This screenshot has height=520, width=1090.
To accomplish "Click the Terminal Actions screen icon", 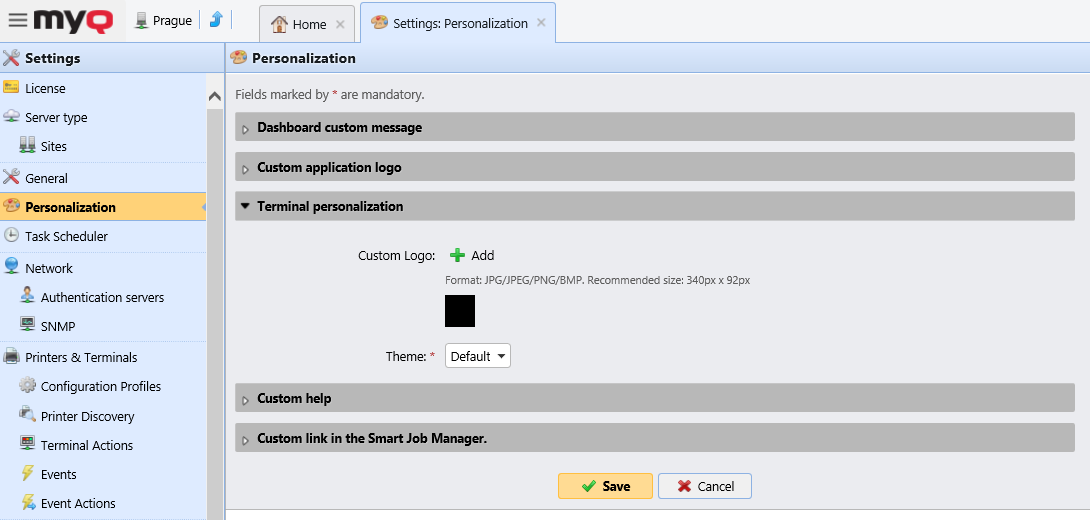I will pos(27,444).
